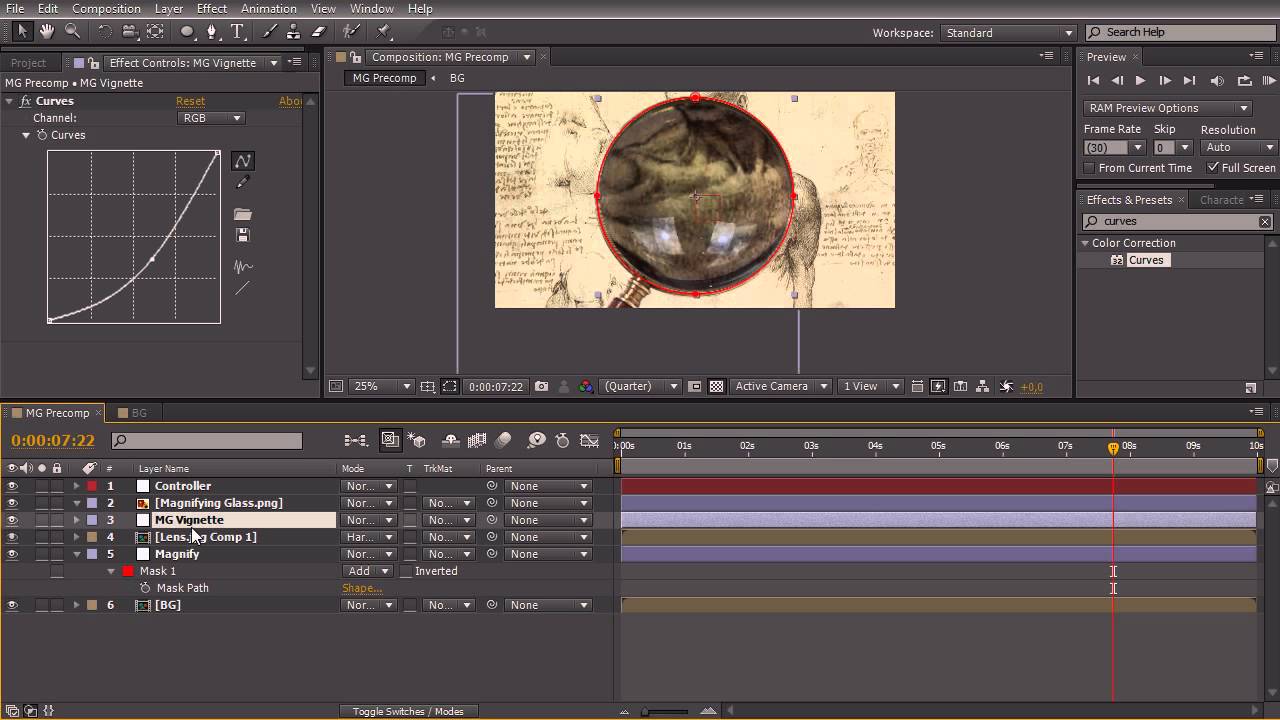Viewport: 1280px width, 720px height.
Task: Switch to the BG timeline tab
Action: [x=139, y=413]
